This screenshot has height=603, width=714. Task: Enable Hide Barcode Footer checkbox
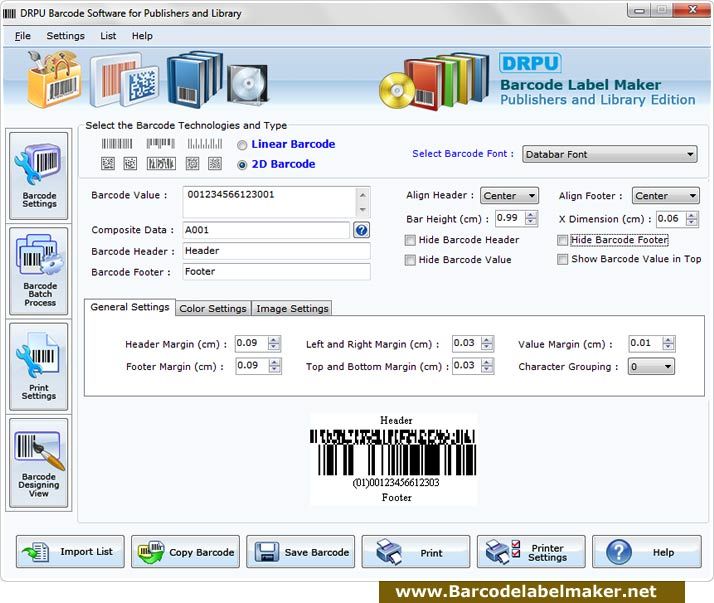tap(563, 240)
